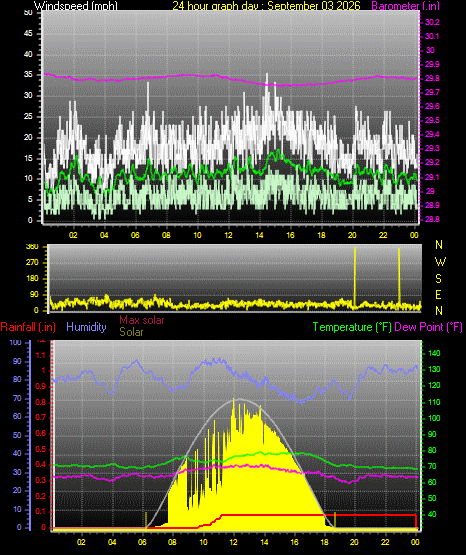Screen dimensions: 466x555
Task: Click the 45 windspeed scale value
Action: [x=28, y=34]
